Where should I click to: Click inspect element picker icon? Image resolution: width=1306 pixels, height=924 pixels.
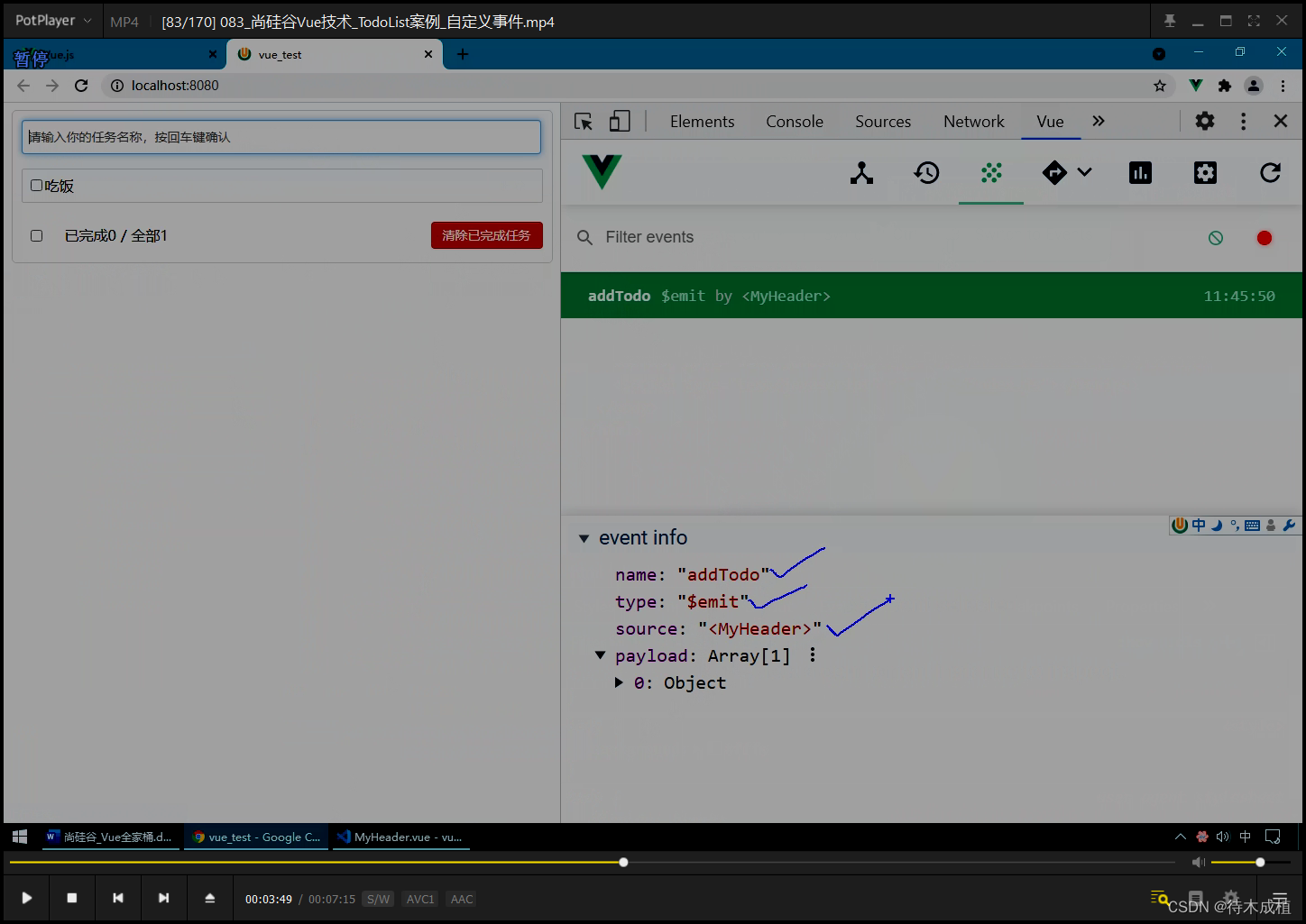point(584,122)
